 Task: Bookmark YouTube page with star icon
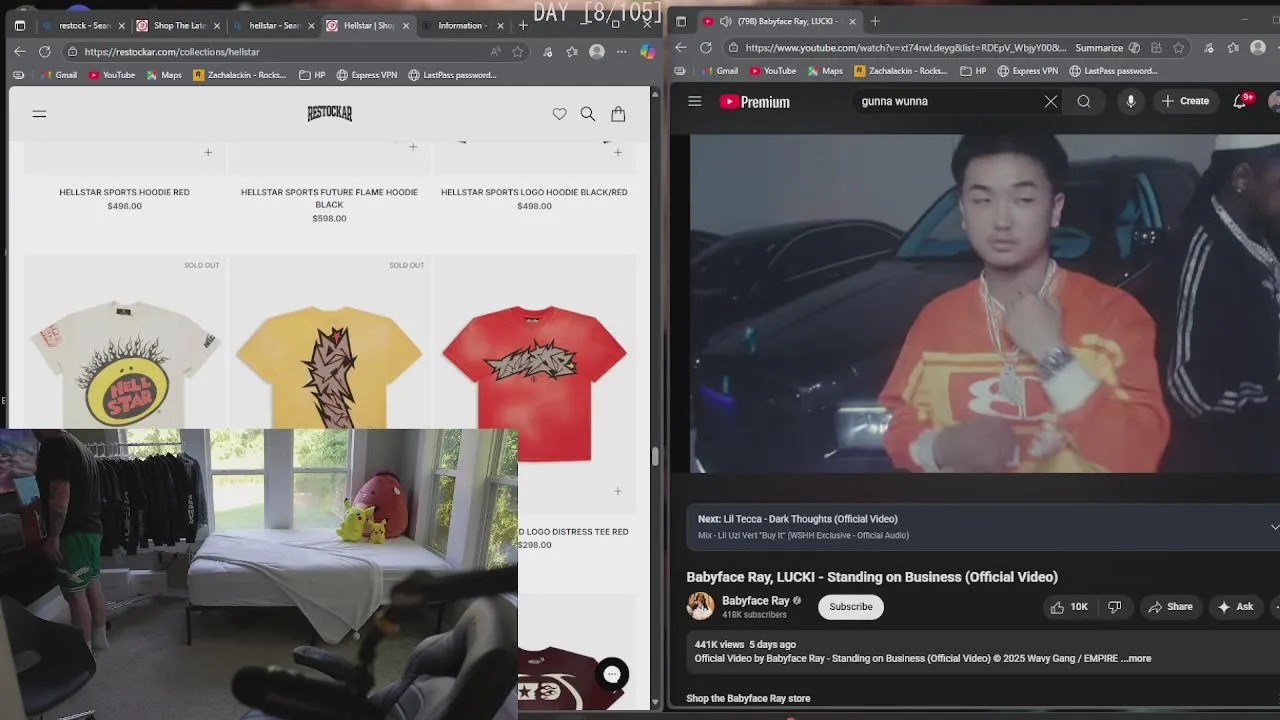(1179, 47)
